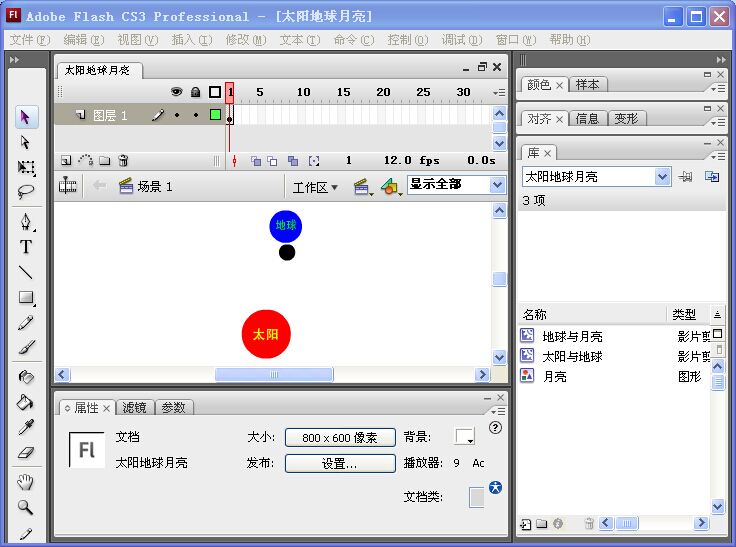Click the 设置... publish settings button
Image resolution: width=736 pixels, height=547 pixels.
pos(340,463)
